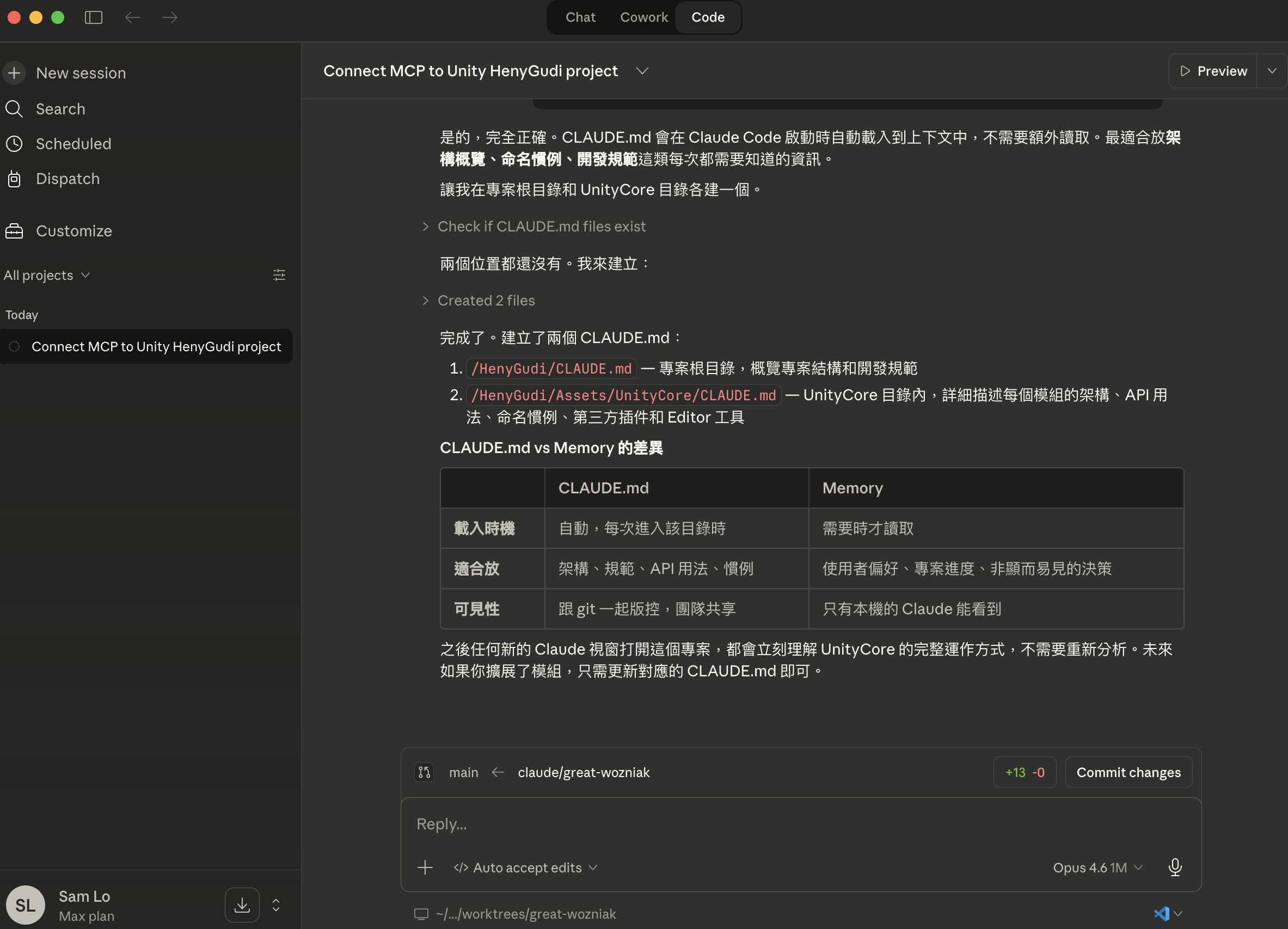The image size is (1288, 929).
Task: Switch to the Cowork tab
Action: click(x=643, y=17)
